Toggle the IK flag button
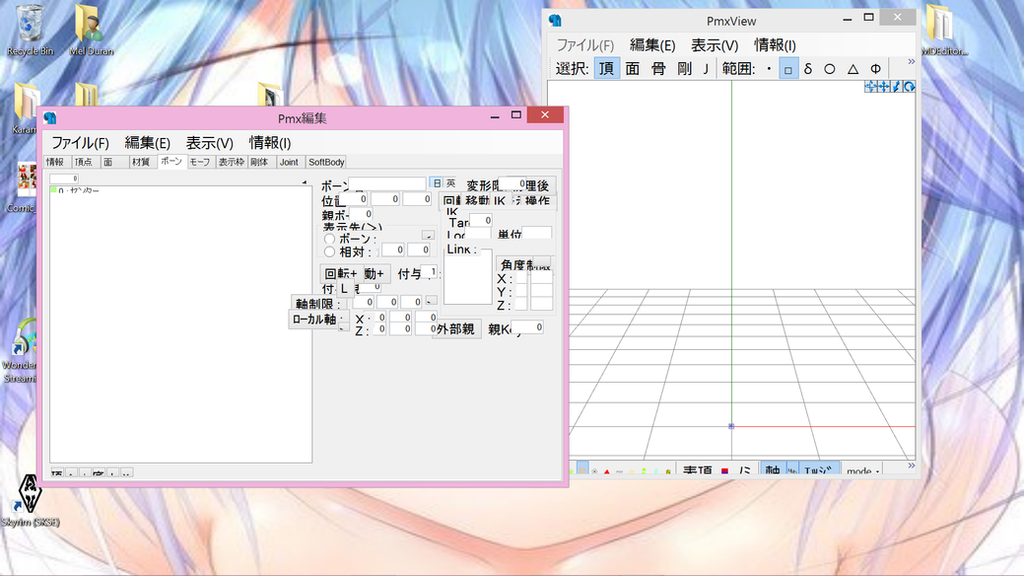 500,201
